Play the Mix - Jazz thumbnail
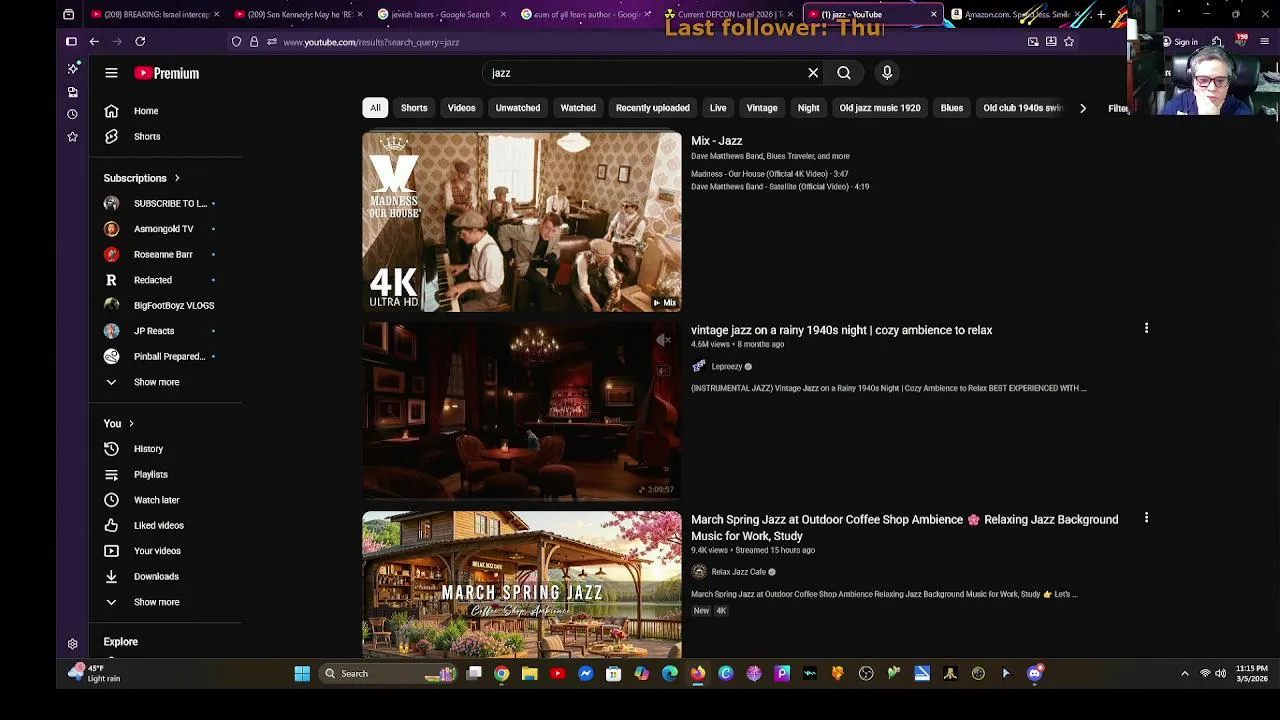The width and height of the screenshot is (1280, 720). click(x=522, y=222)
